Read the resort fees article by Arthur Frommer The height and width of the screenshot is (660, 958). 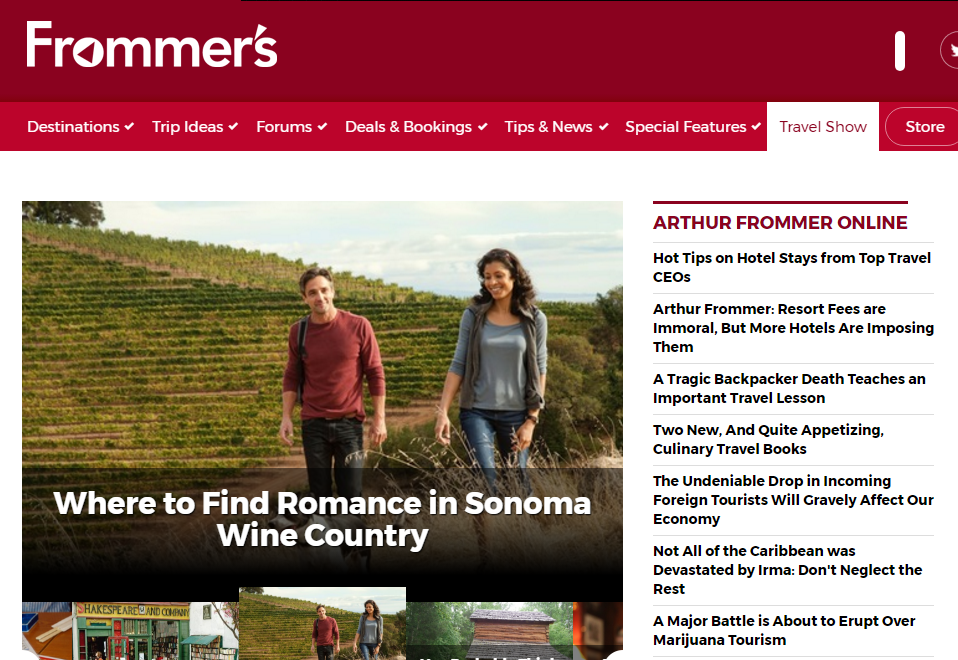[x=793, y=328]
